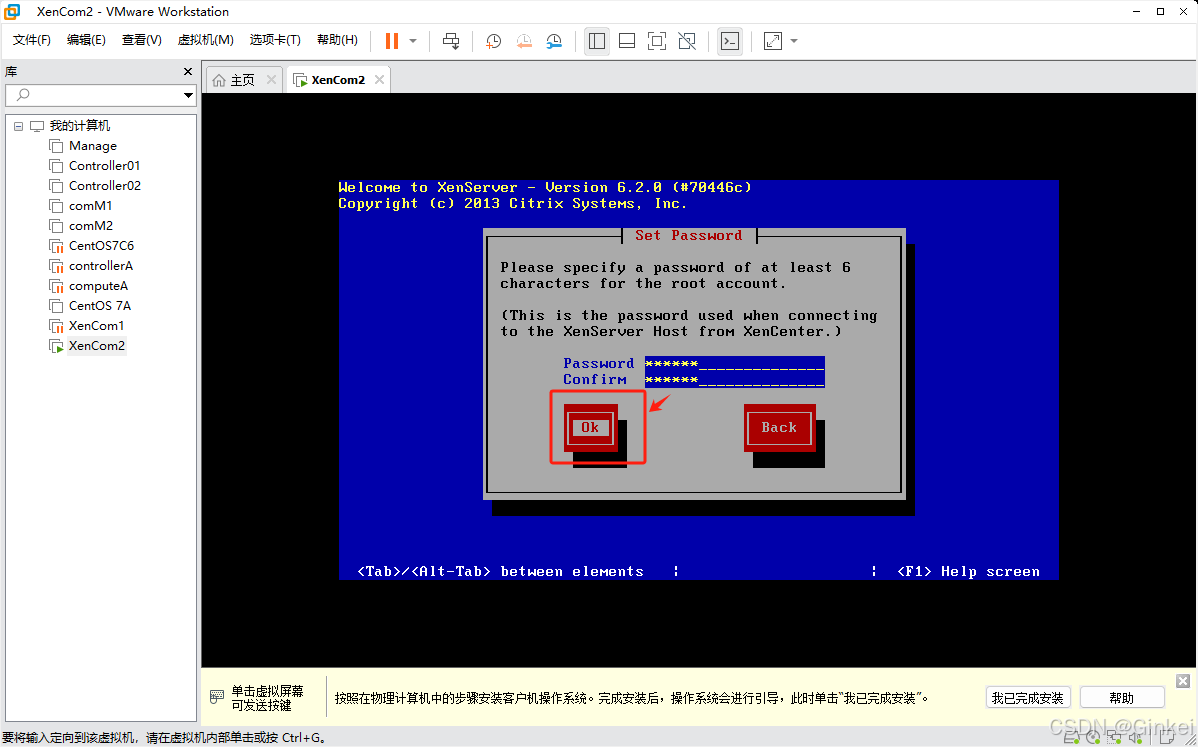The image size is (1198, 747).
Task: Click the <F1> Help screen text
Action: coord(968,571)
